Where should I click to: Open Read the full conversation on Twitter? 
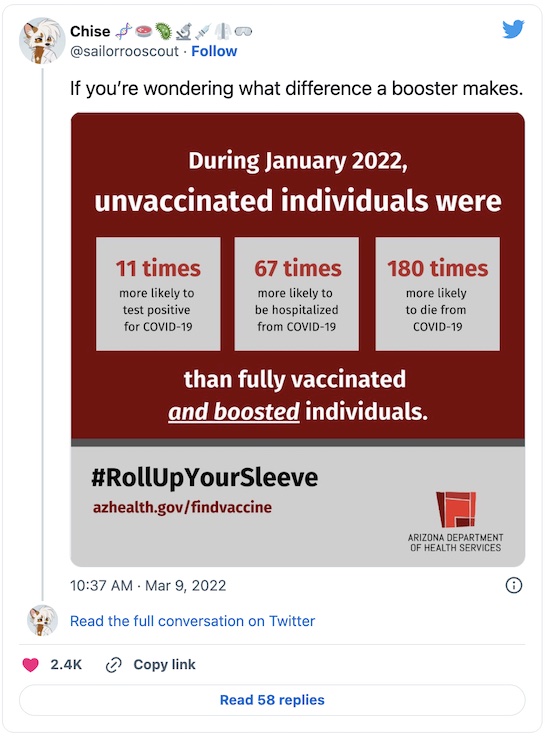click(192, 621)
